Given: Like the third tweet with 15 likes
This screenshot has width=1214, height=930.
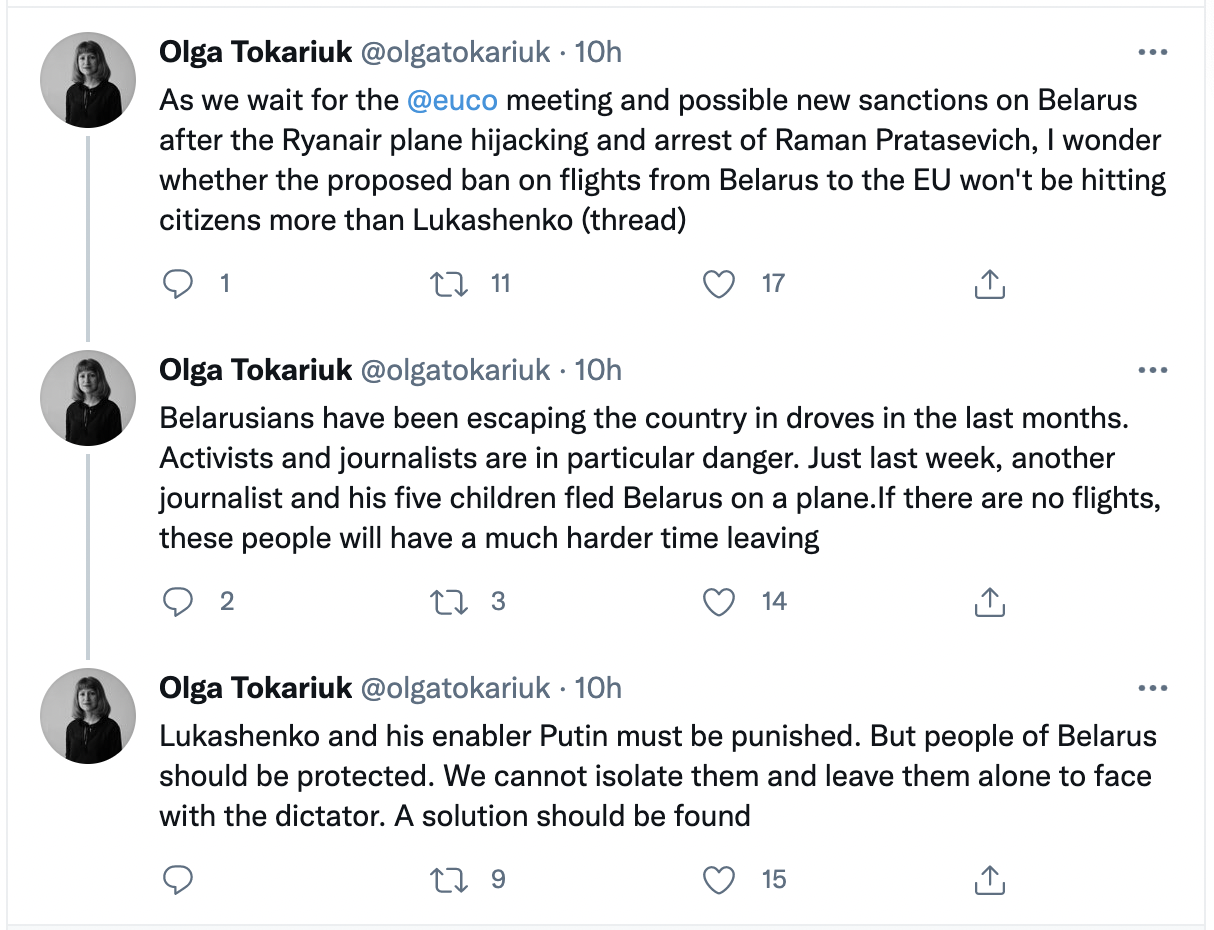Looking at the screenshot, I should [718, 880].
